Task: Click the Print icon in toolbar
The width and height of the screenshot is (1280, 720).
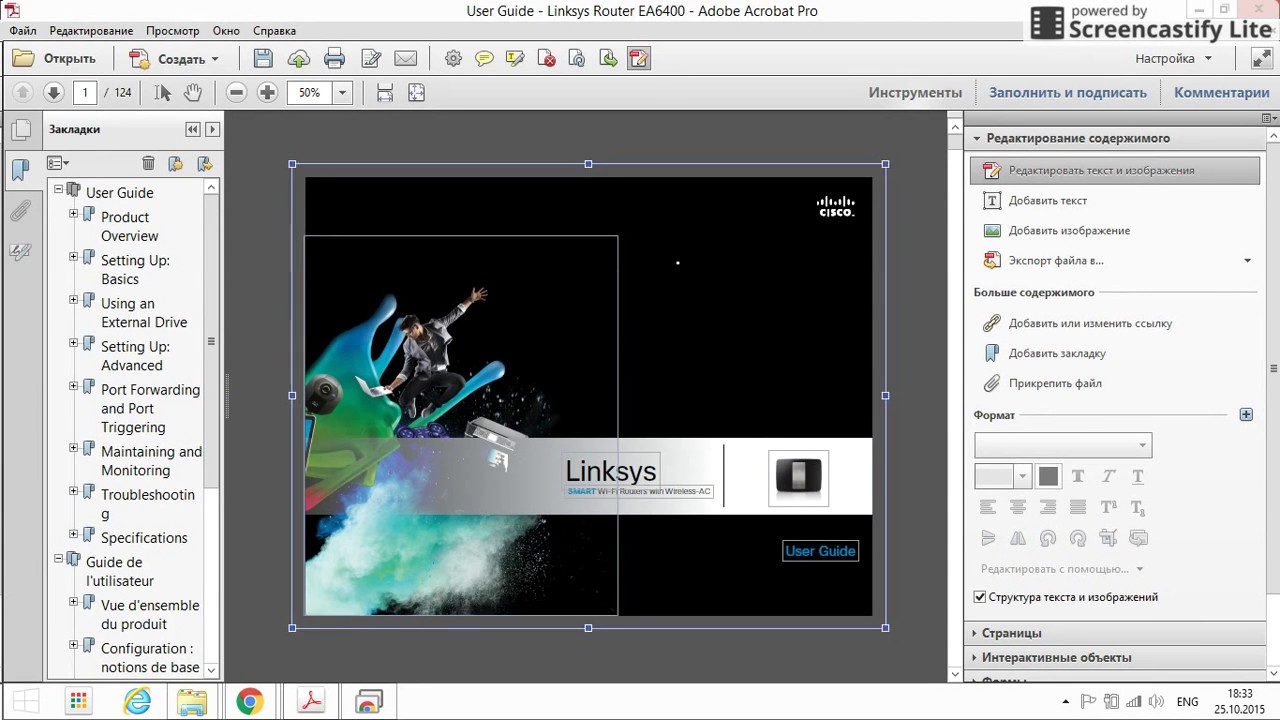Action: (x=334, y=59)
